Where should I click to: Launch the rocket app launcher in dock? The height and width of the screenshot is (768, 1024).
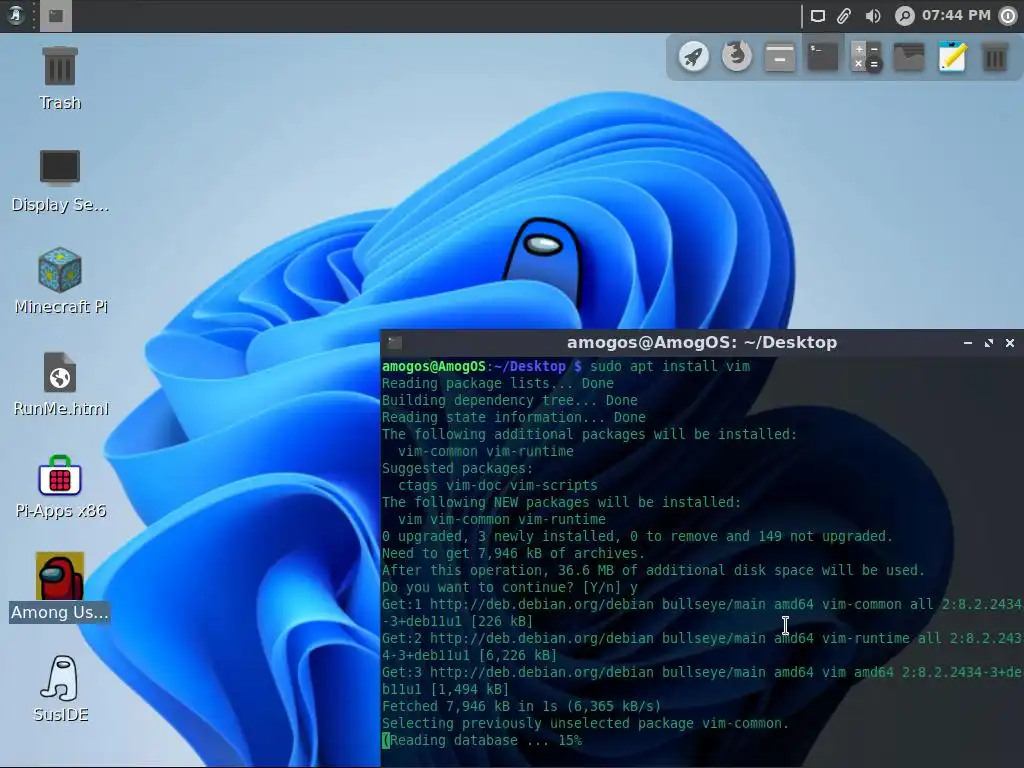tap(694, 57)
